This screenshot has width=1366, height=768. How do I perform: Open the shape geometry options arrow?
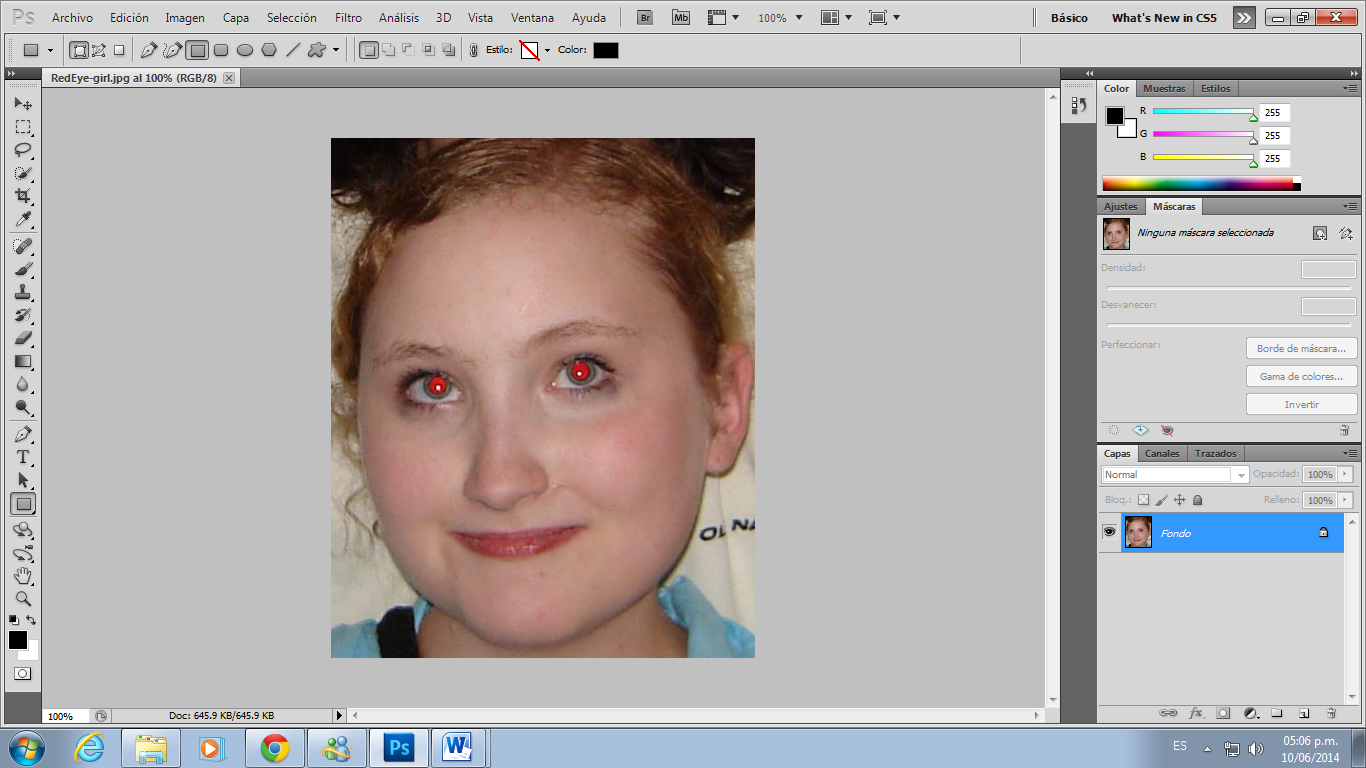[336, 50]
